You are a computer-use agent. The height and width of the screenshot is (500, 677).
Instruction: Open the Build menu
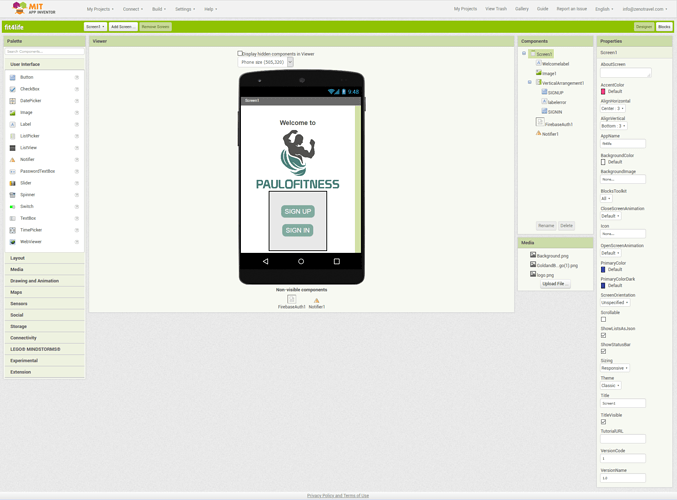coord(159,9)
